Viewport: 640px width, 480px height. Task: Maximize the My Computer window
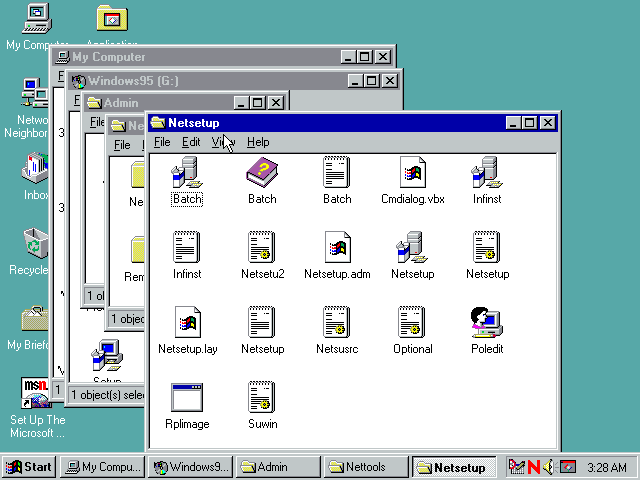click(364, 57)
